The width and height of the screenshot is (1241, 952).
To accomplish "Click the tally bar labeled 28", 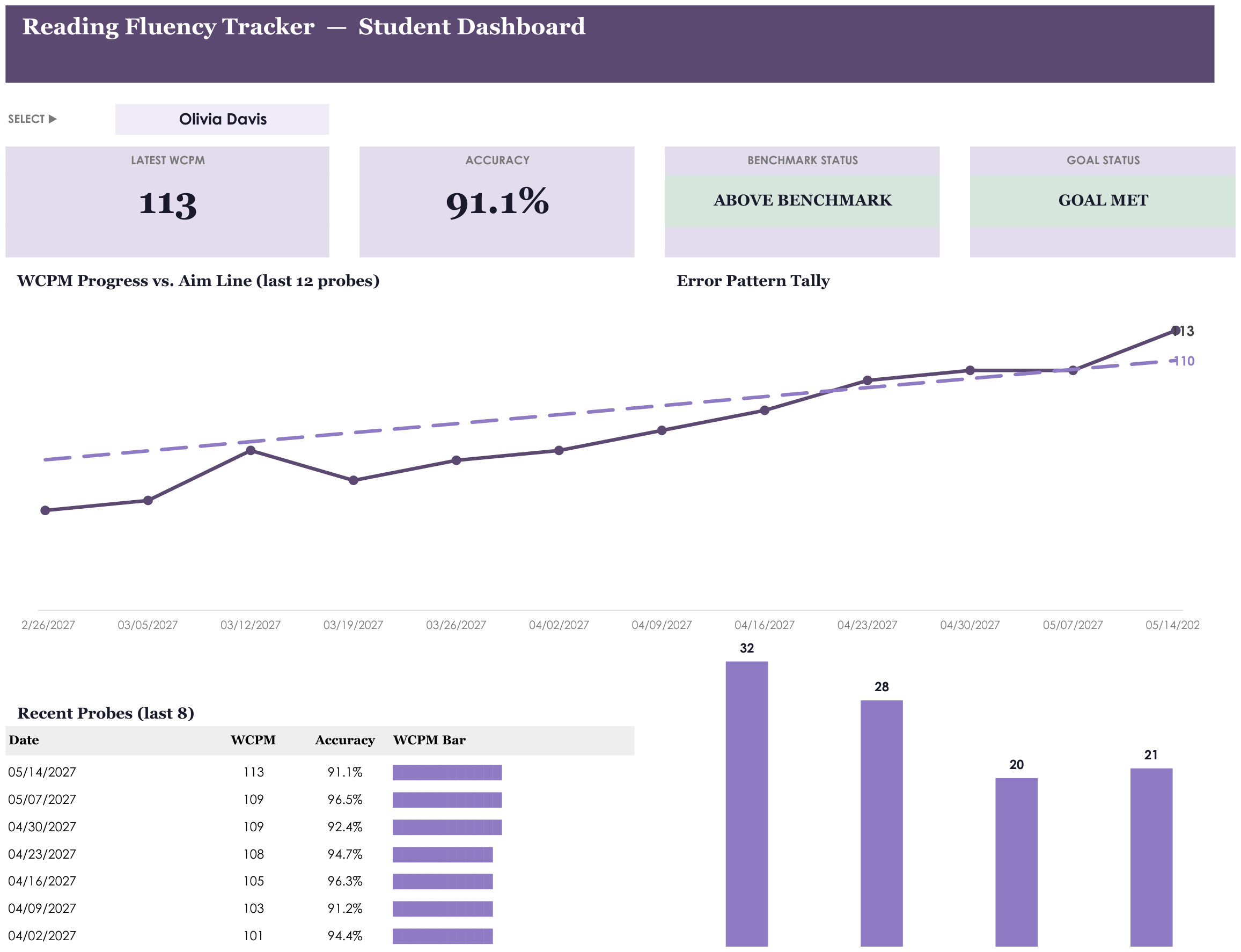I will (882, 823).
